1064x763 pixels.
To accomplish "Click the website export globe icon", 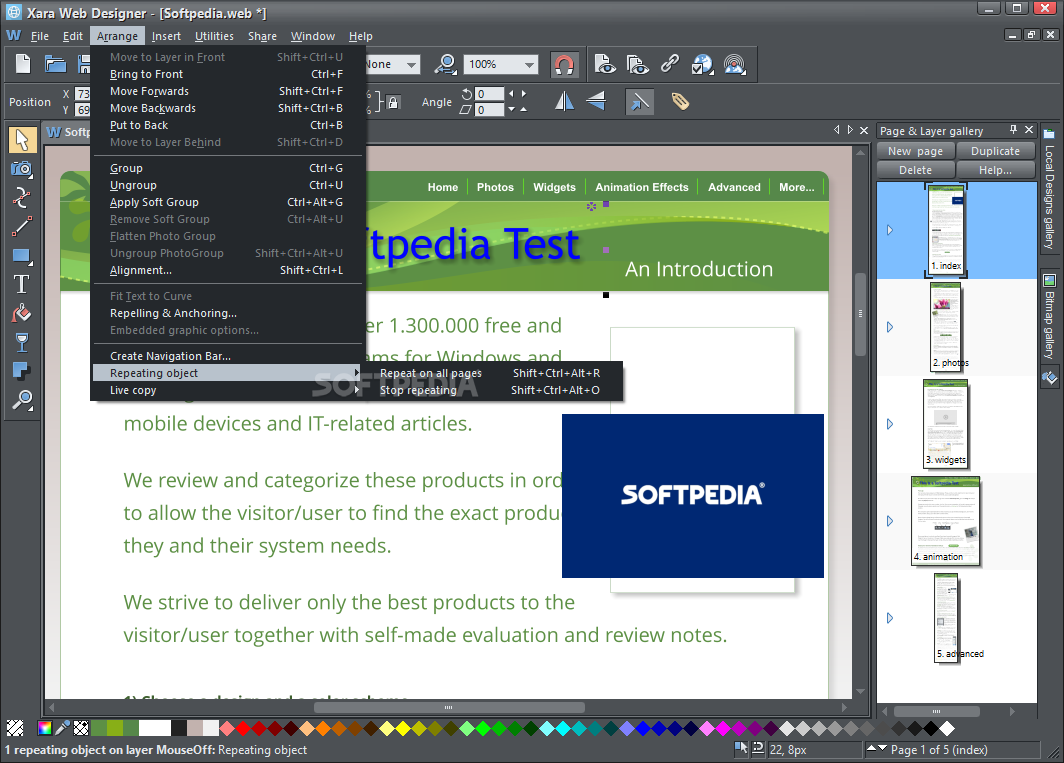I will pos(702,64).
